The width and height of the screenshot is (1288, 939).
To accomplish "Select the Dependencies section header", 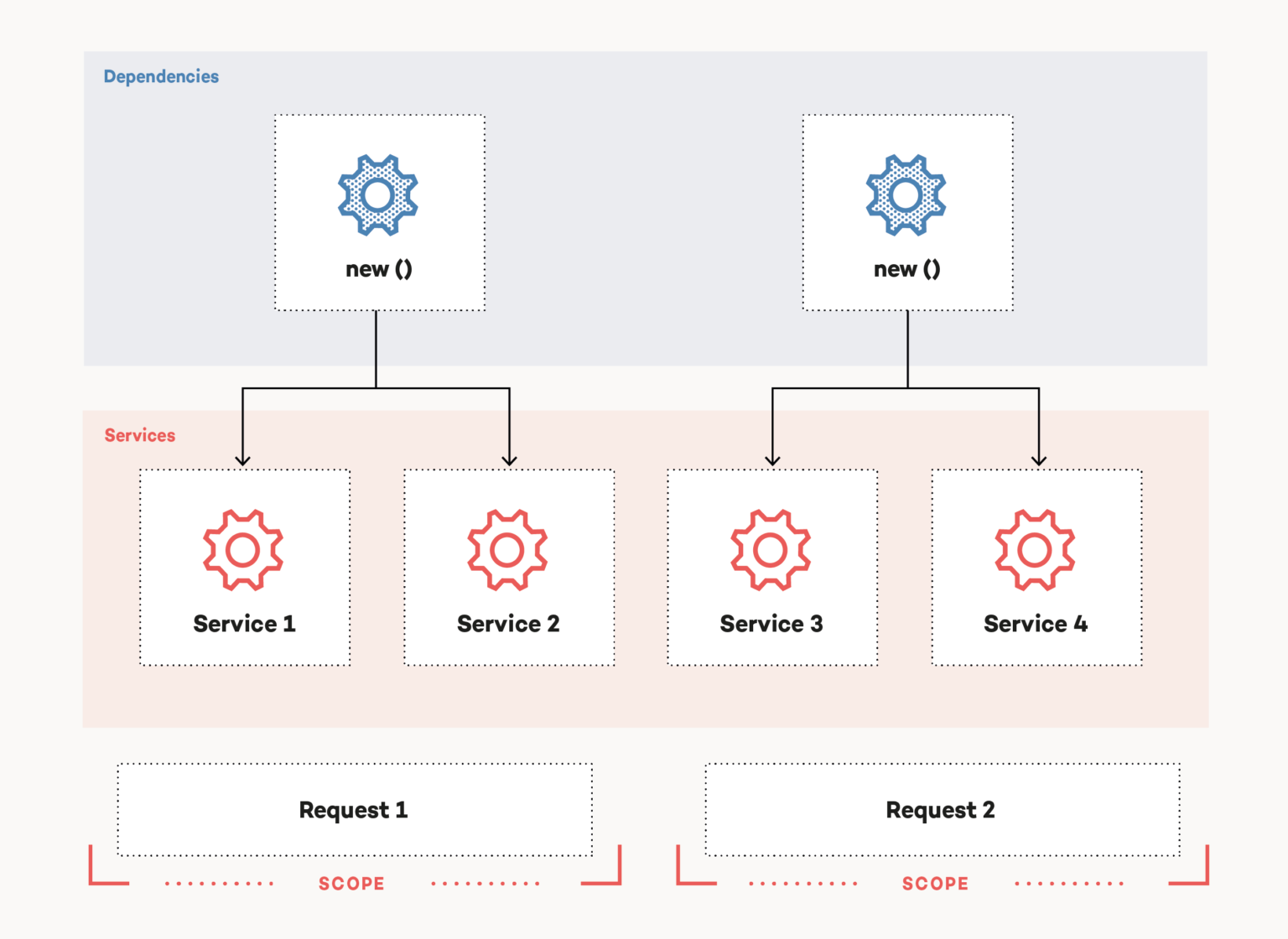I will pos(160,76).
